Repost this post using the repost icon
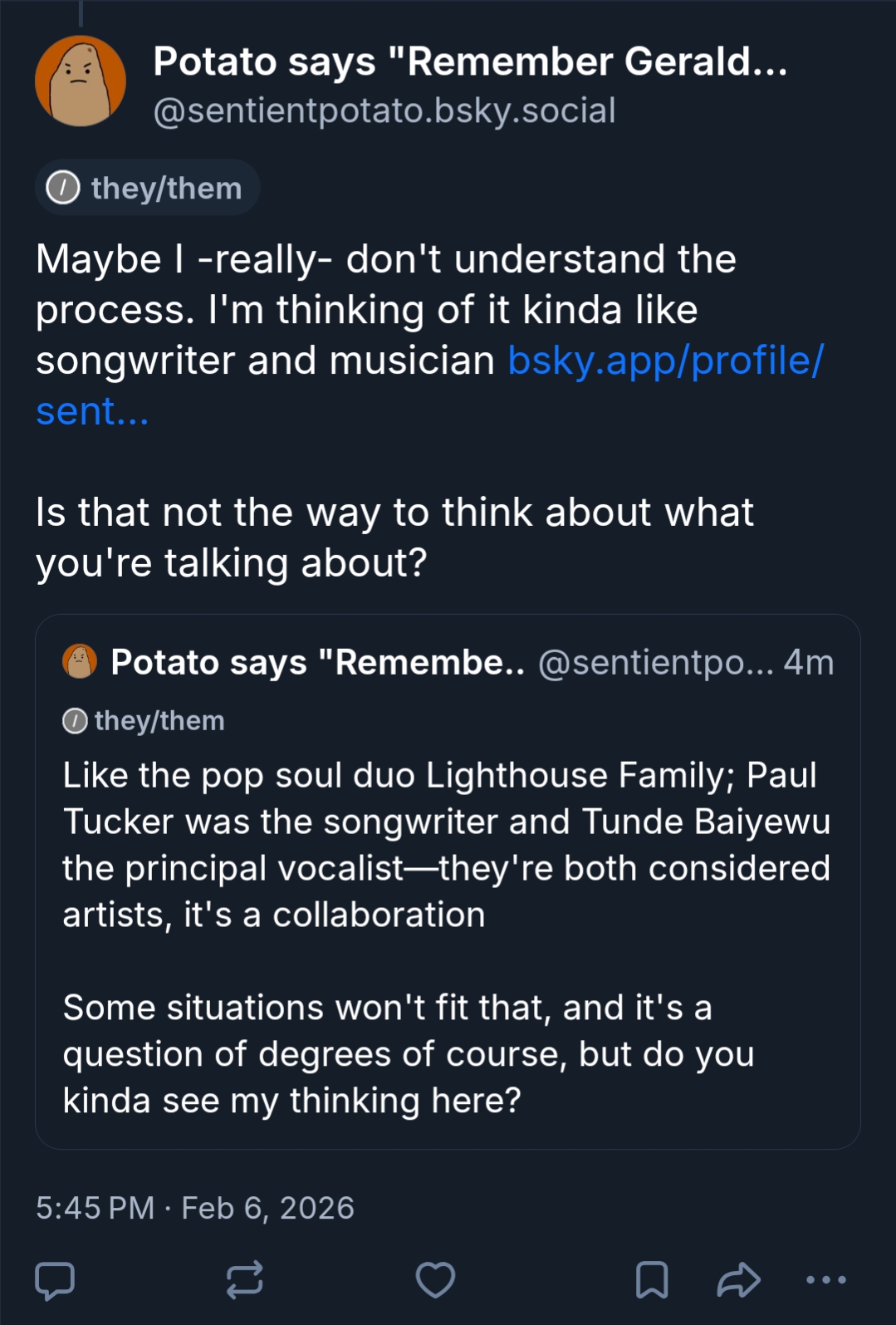Screen dimensions: 896x1325 point(245,1280)
